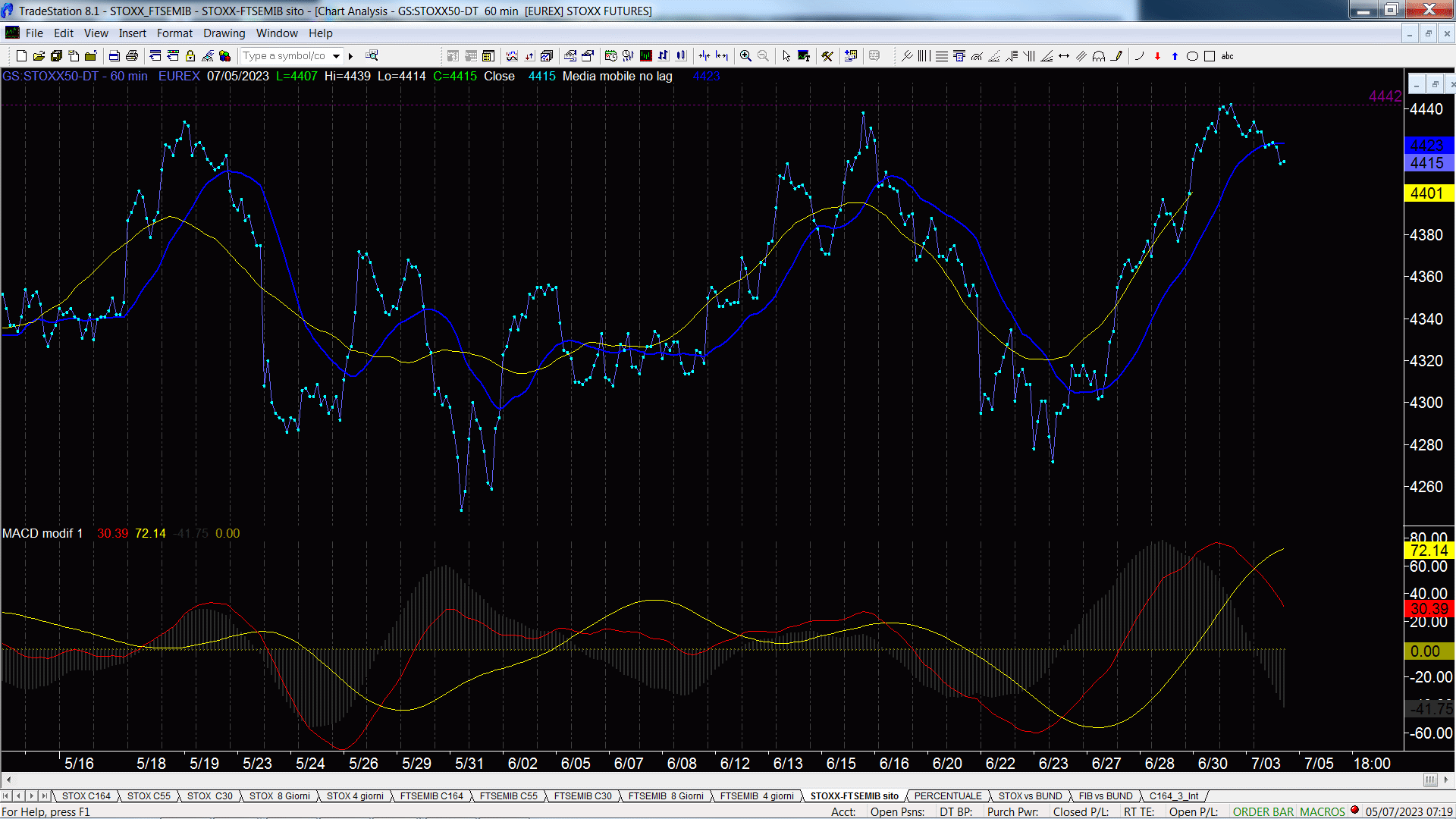The image size is (1456, 819).
Task: Open the Drawing menu
Action: coord(224,33)
